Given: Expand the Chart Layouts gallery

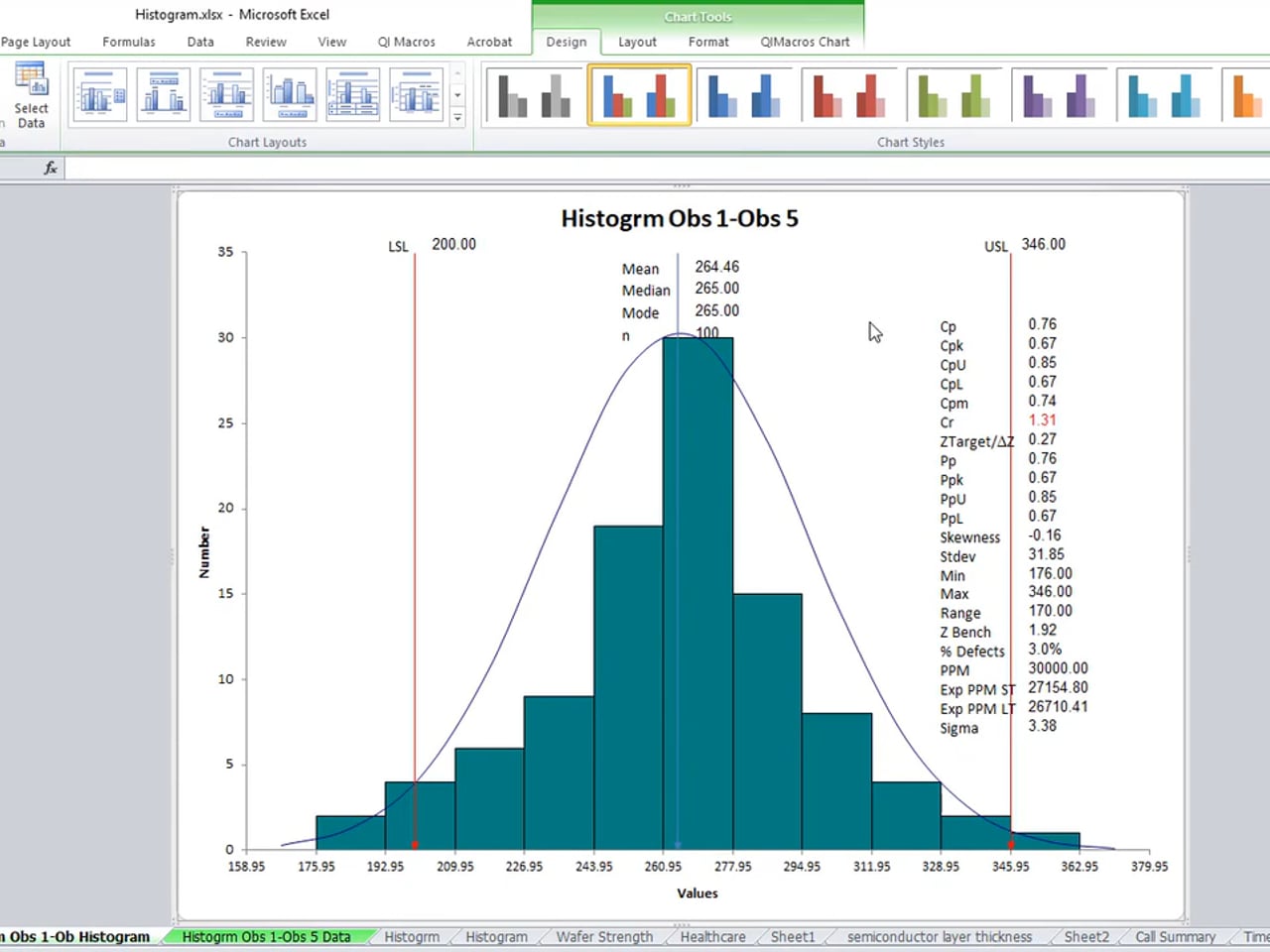Looking at the screenshot, I should pos(457,118).
